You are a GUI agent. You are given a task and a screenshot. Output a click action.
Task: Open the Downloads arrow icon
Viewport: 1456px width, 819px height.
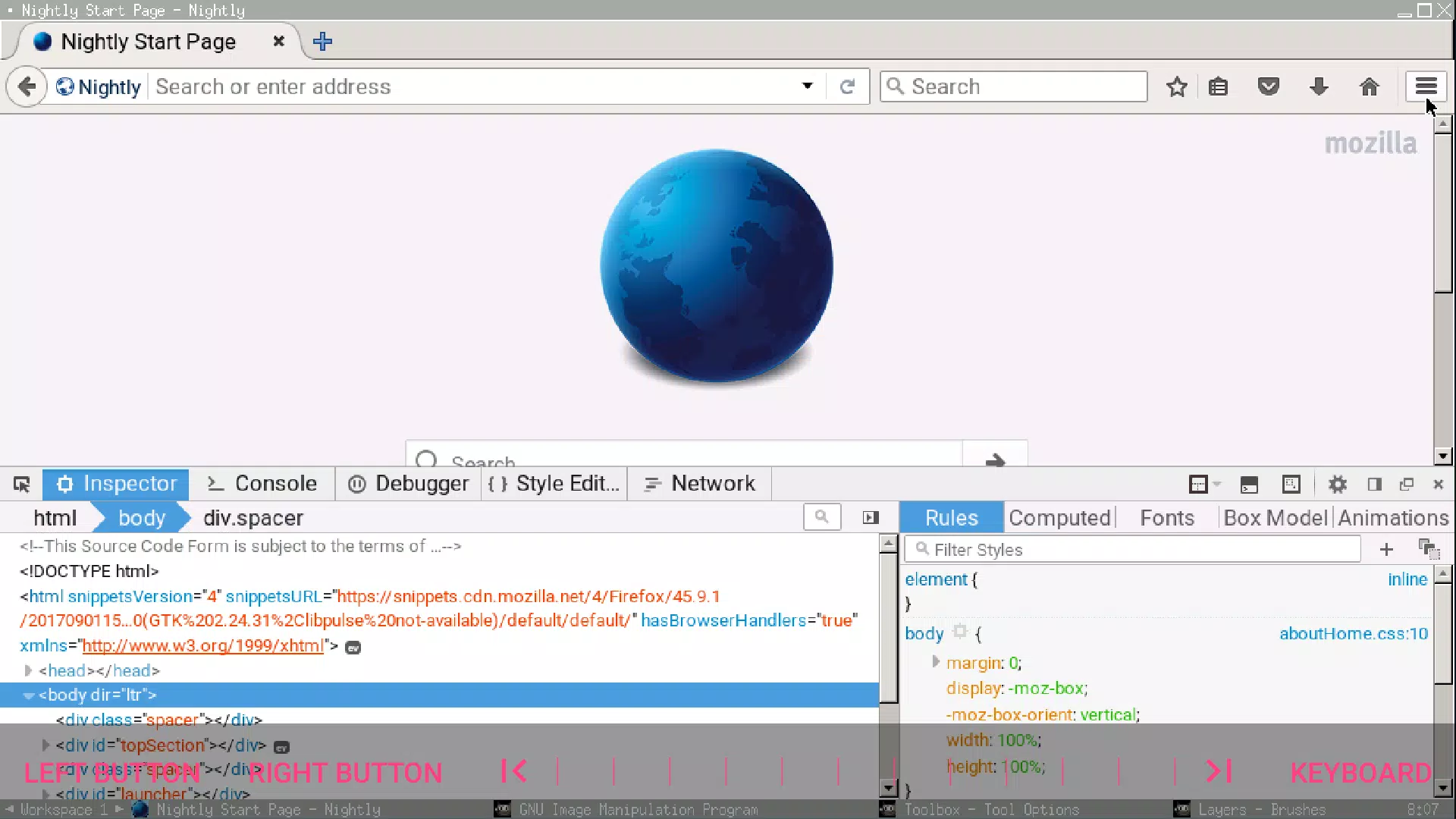[x=1319, y=86]
